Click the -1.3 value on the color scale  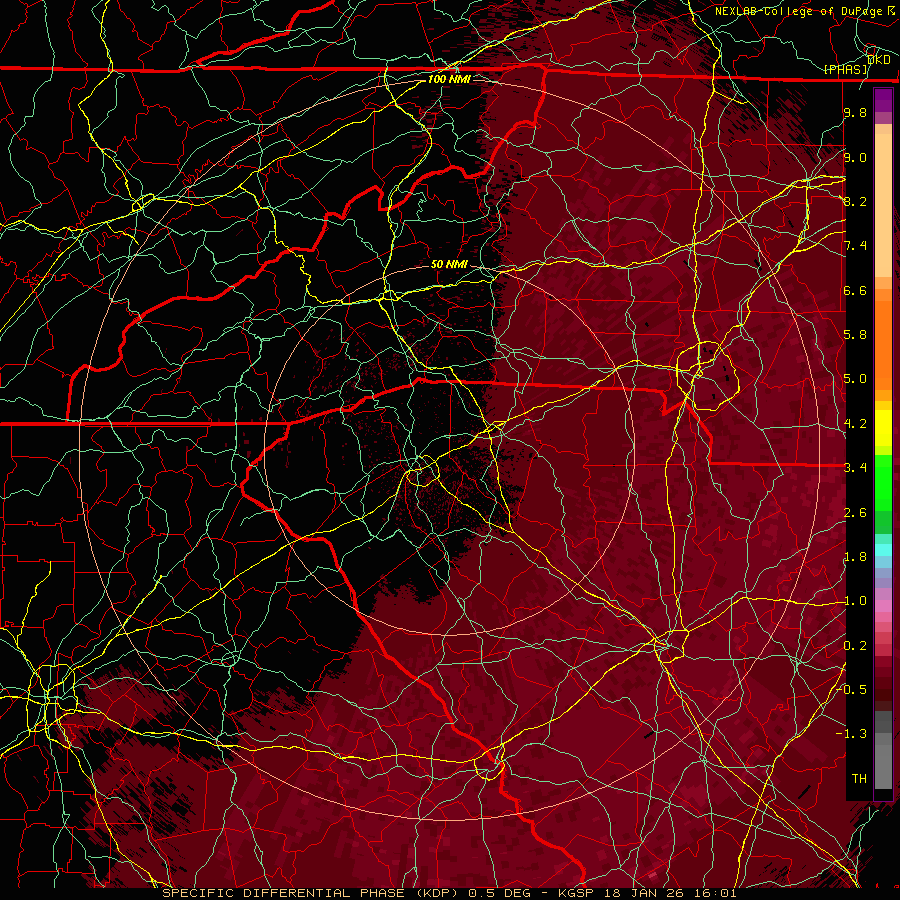coord(852,734)
